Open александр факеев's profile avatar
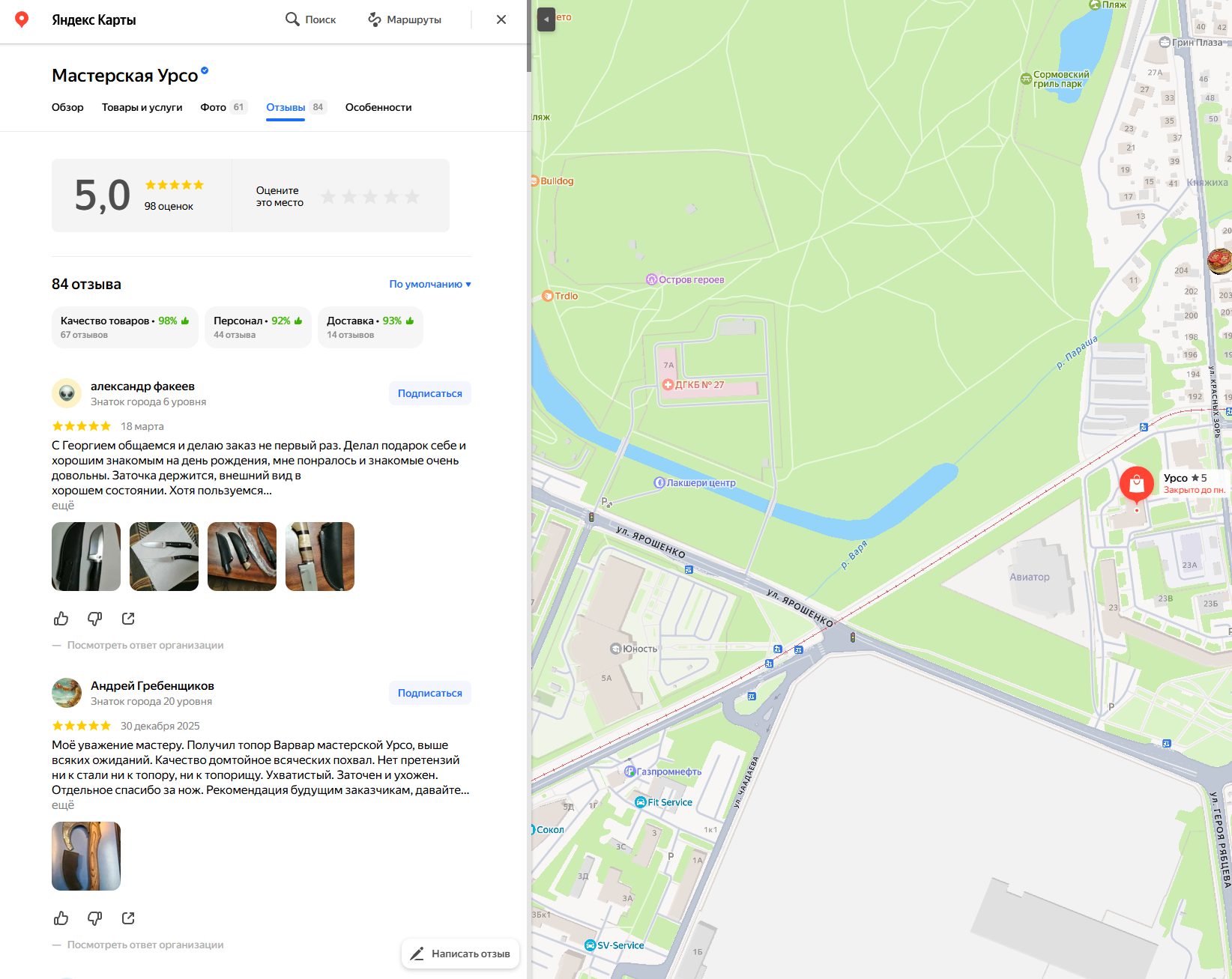The height and width of the screenshot is (979, 1232). click(67, 393)
